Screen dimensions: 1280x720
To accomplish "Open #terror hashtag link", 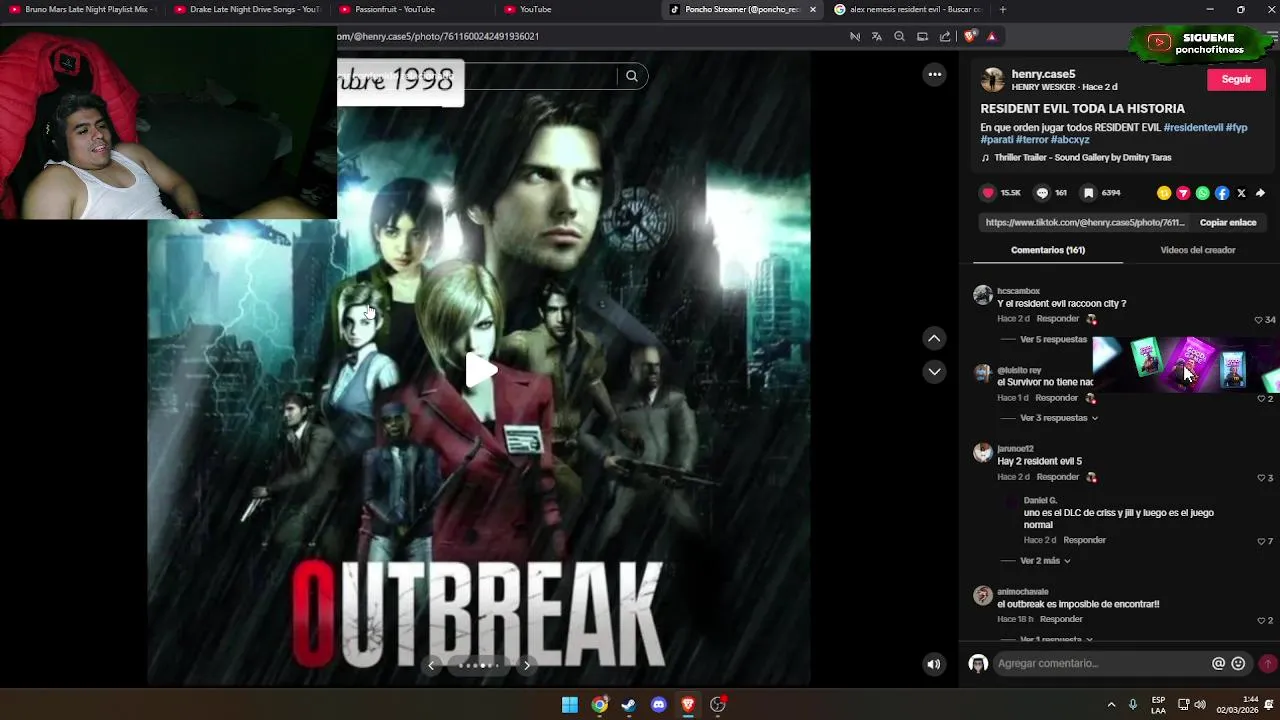I will click(1031, 140).
